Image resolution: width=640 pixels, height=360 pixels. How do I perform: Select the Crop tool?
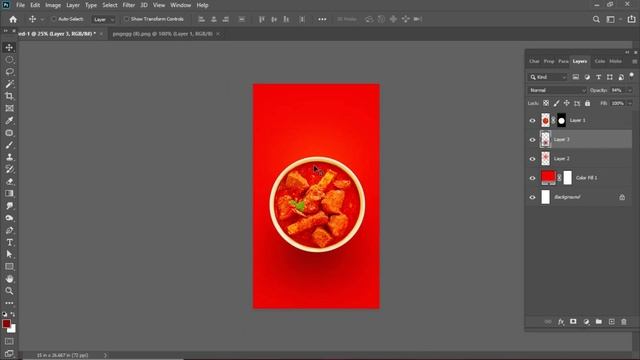click(x=9, y=96)
